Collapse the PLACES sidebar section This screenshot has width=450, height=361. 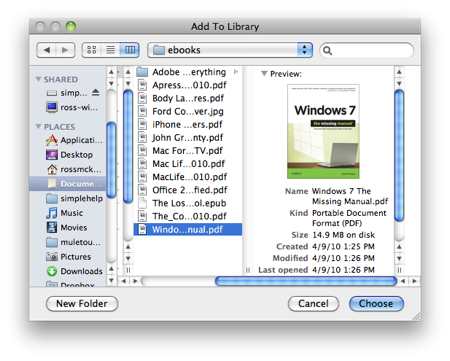pyautogui.click(x=39, y=127)
